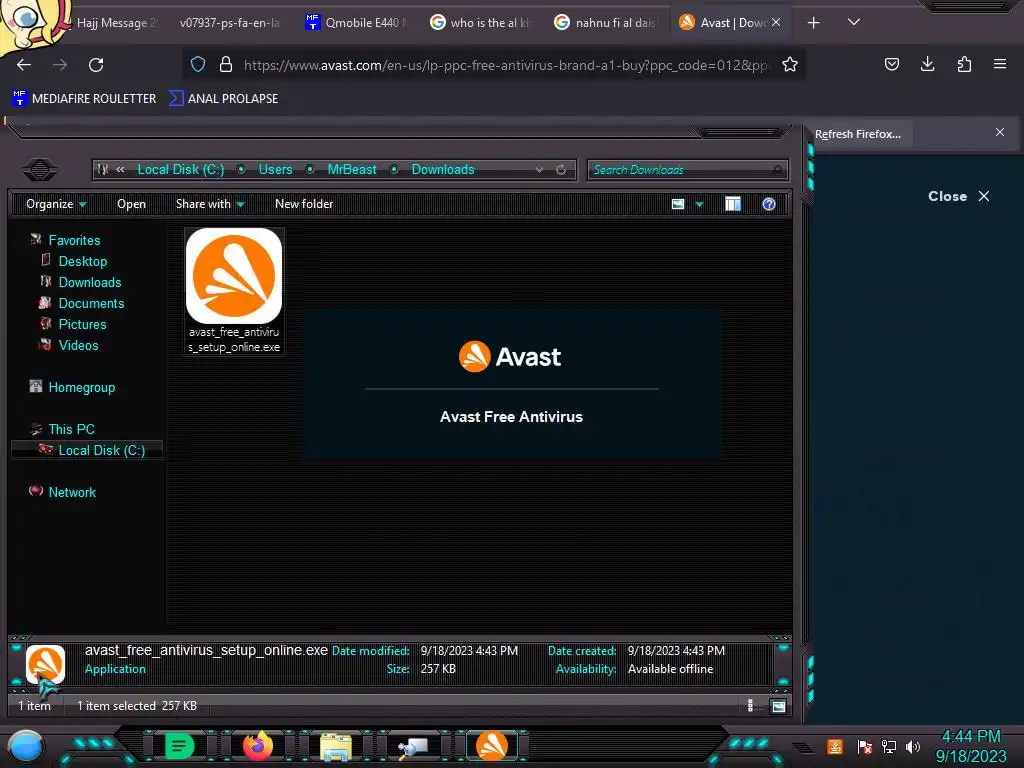Open the view options dropdown arrow
The width and height of the screenshot is (1024, 768).
[699, 204]
